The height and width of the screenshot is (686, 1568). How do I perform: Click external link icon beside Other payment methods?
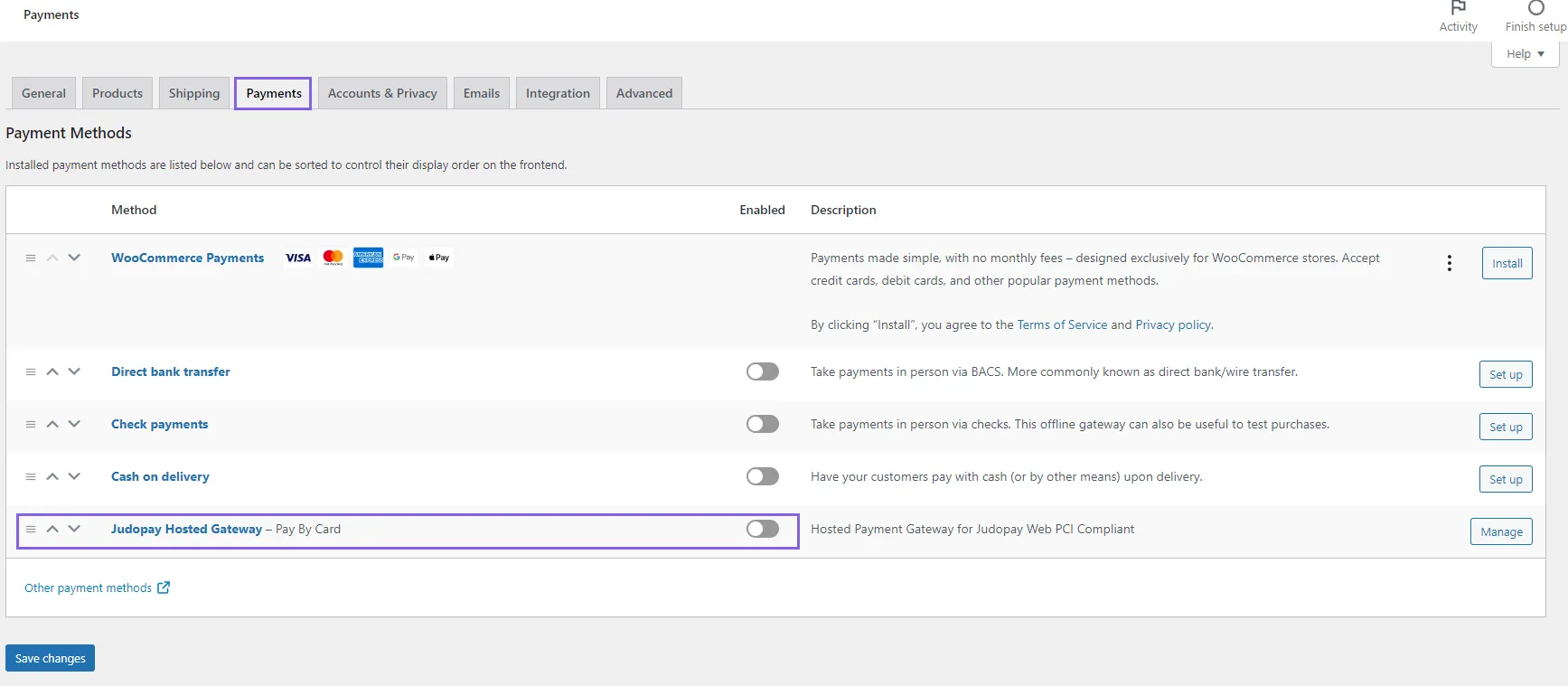click(164, 587)
